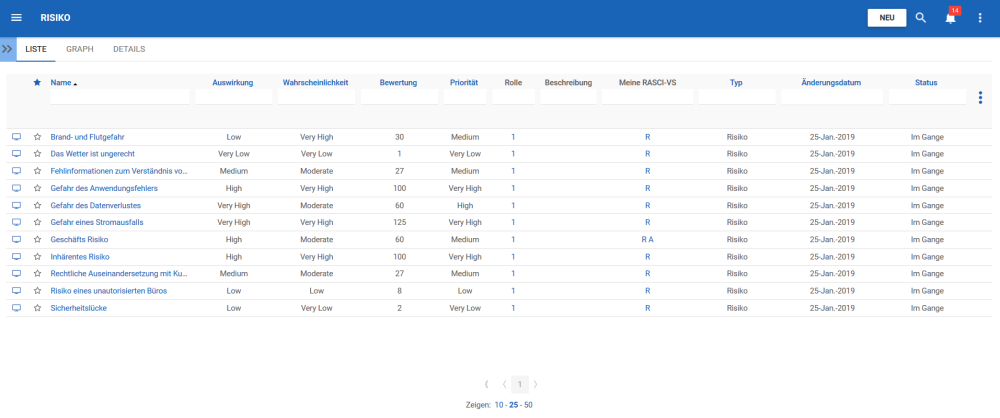Click Rolle count 1 for Brand- und Flutgefahr
This screenshot has height=418, width=1000.
[513, 137]
